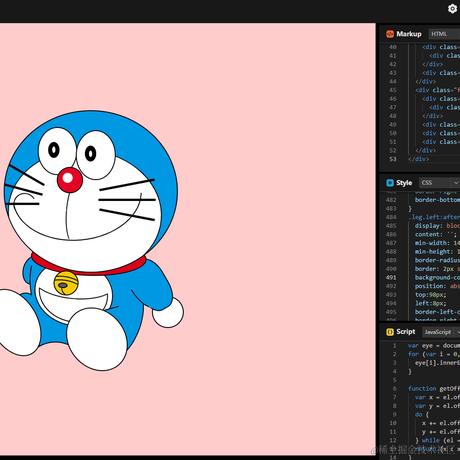
Task: Open the CSS preprocessor dropdown
Action: point(439,183)
